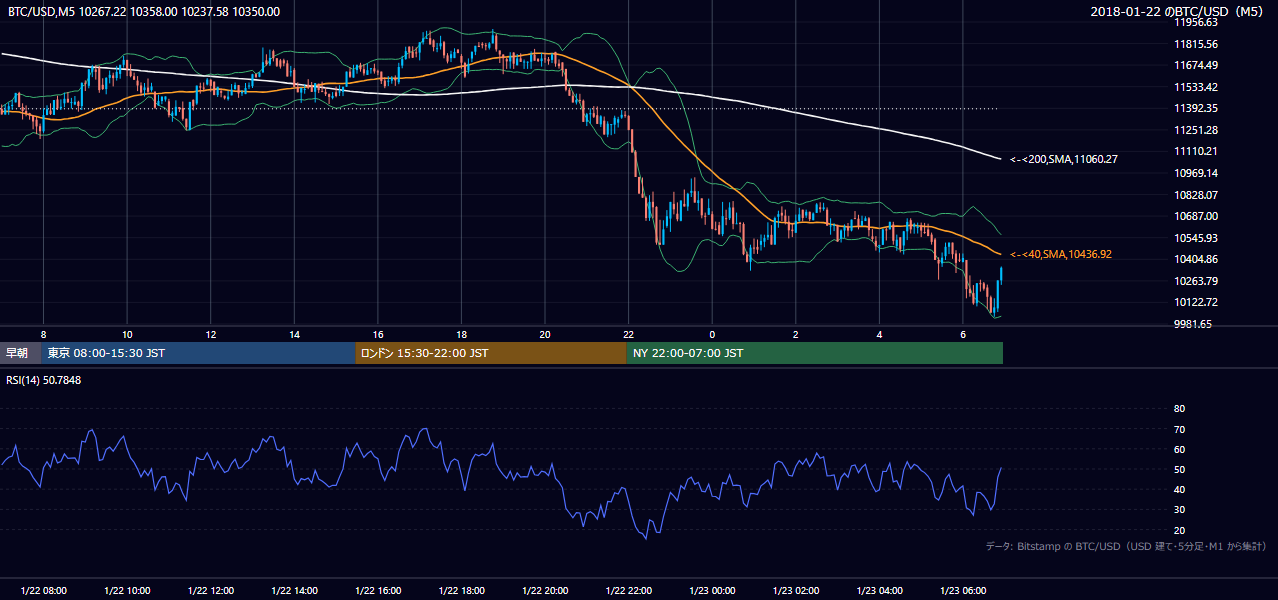The width and height of the screenshot is (1278, 600).
Task: Click the hour tick 12 under price chart
Action: point(211,334)
